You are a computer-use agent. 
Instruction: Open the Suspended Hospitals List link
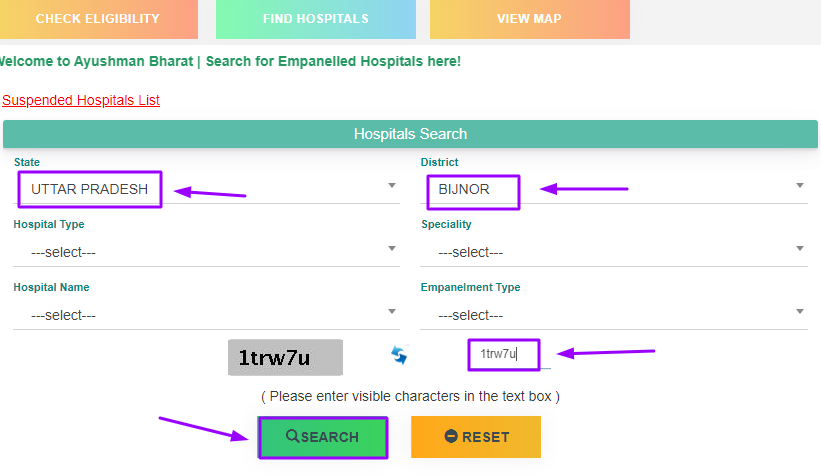click(81, 100)
